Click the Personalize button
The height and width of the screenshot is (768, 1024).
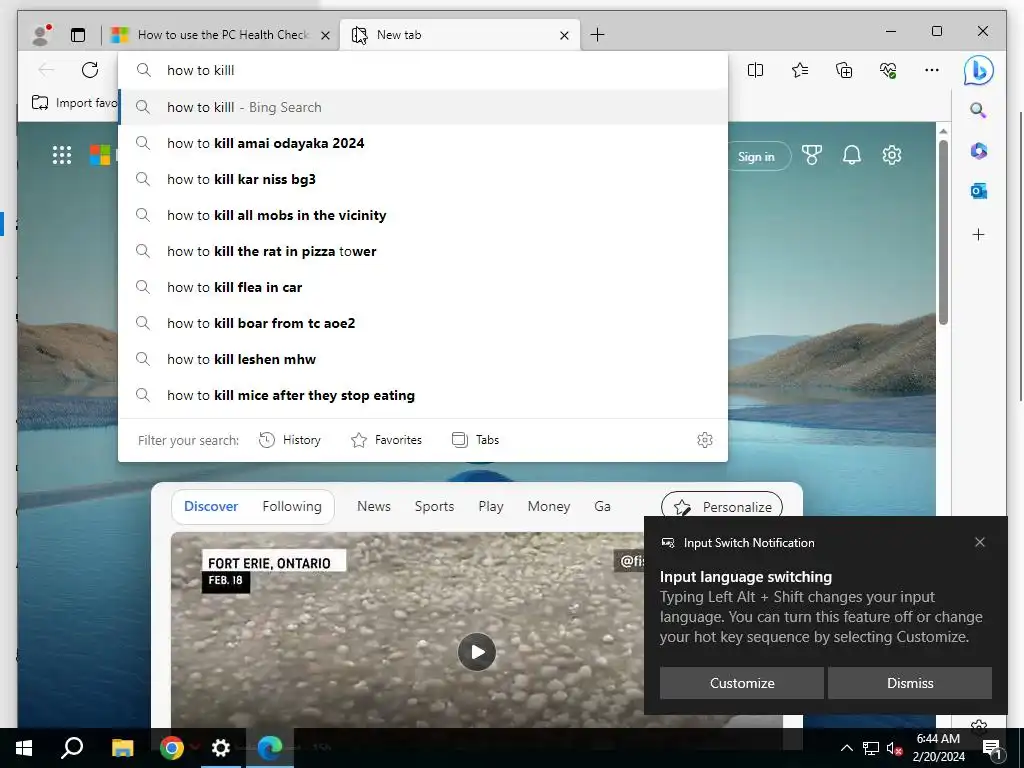pyautogui.click(x=722, y=507)
